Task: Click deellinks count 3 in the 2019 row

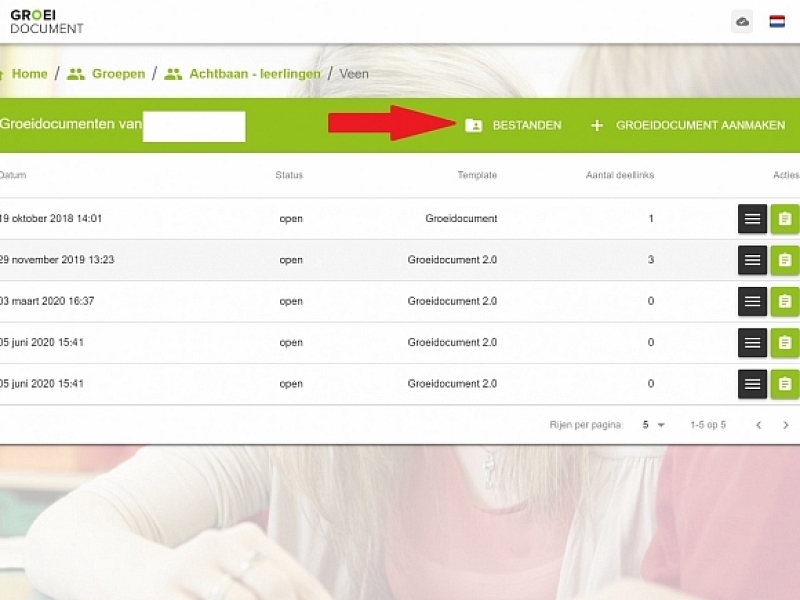Action: click(651, 260)
